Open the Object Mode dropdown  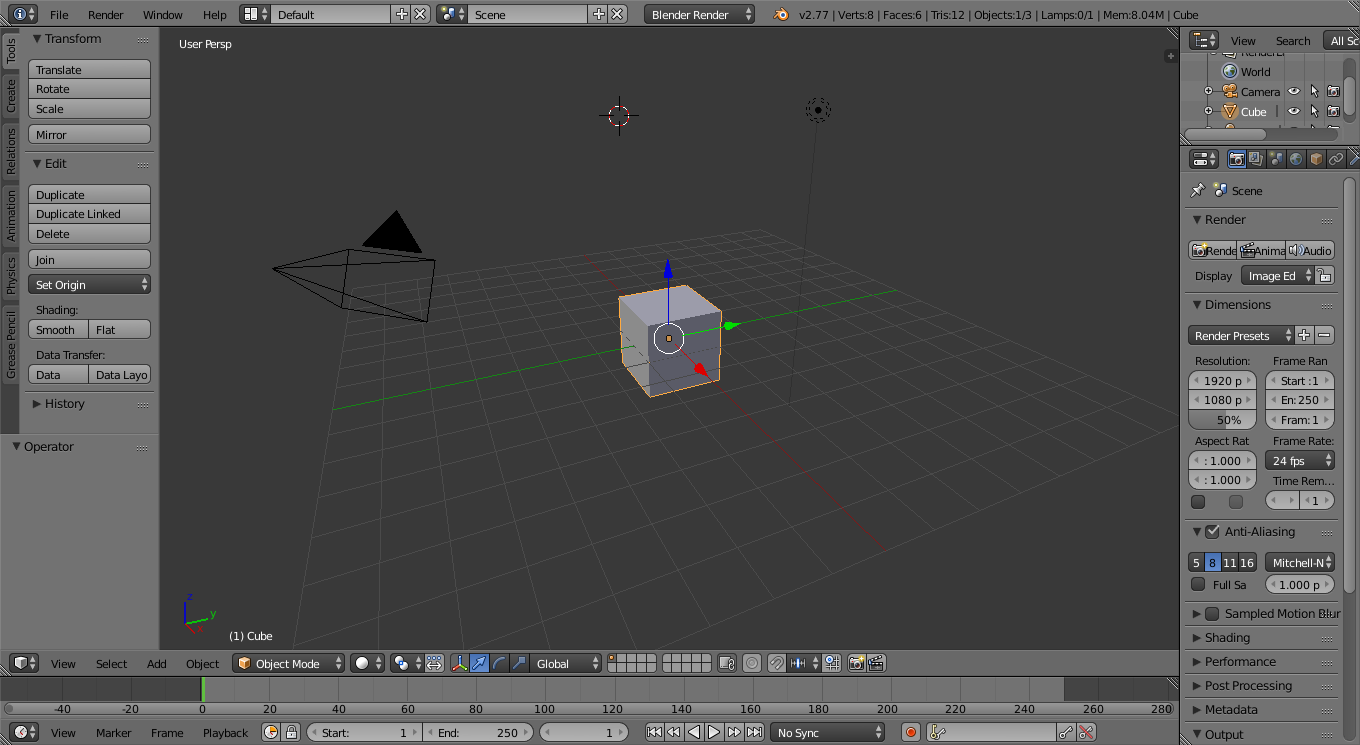click(288, 663)
